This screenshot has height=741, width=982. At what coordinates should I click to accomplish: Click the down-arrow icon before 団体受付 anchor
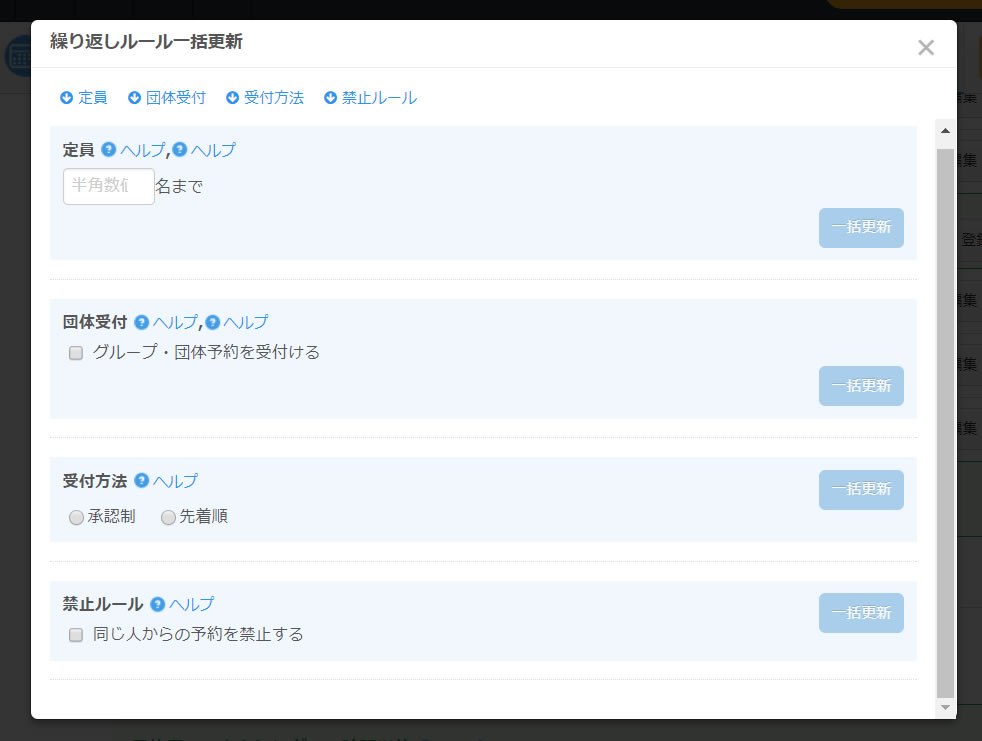click(134, 98)
